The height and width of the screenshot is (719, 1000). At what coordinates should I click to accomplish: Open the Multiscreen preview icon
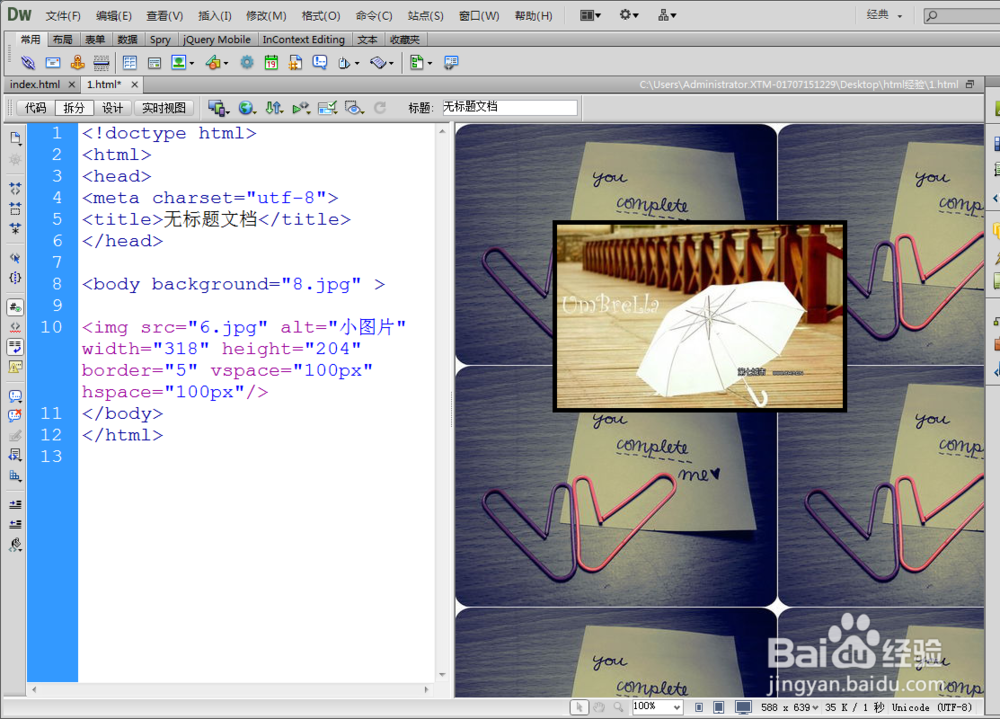click(217, 108)
